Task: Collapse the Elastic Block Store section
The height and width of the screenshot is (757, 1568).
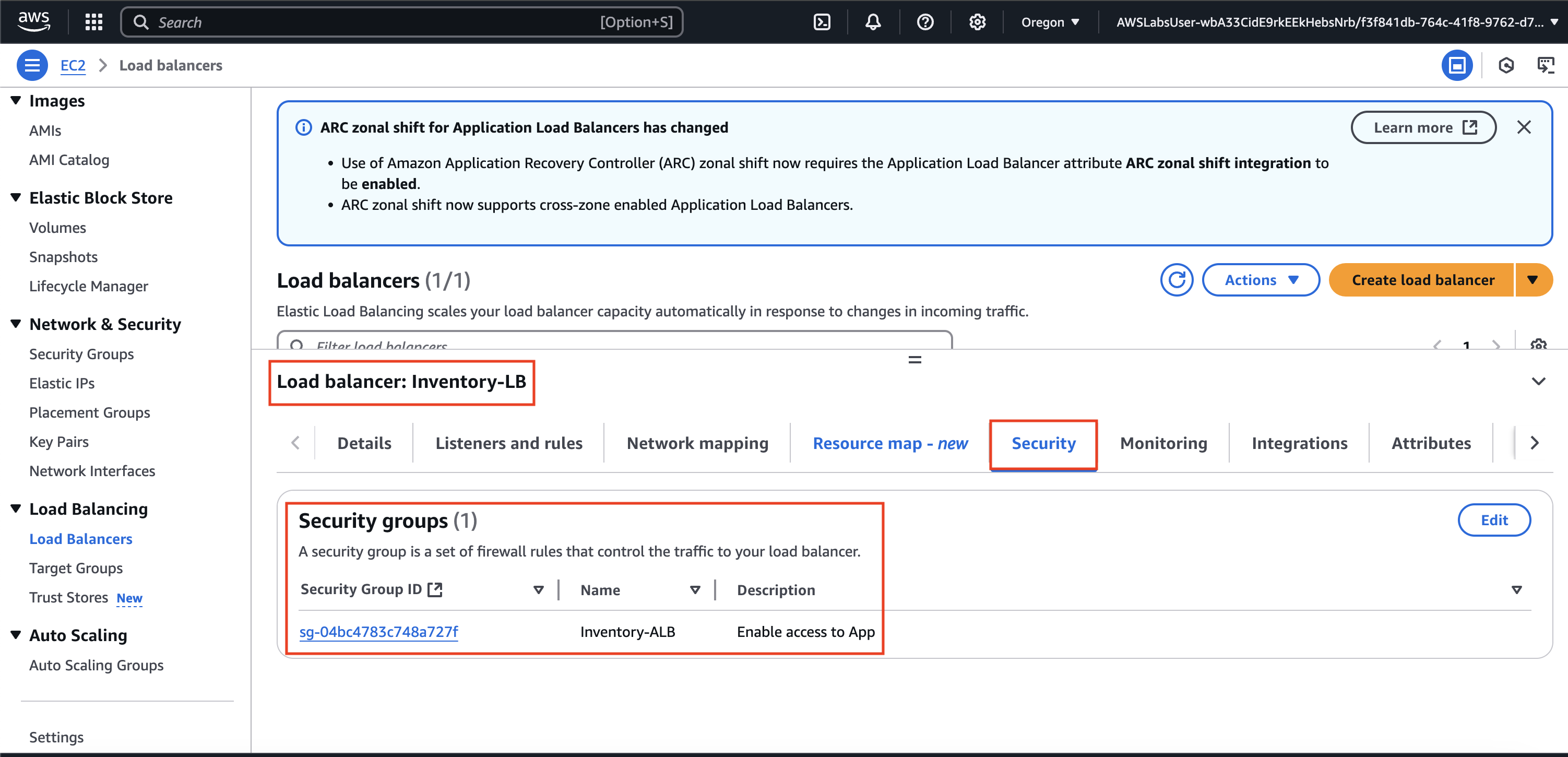Action: [16, 197]
